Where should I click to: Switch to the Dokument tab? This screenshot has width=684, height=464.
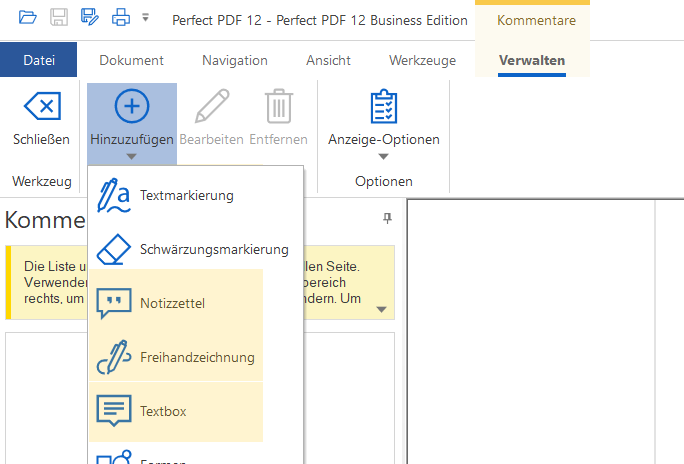[131, 61]
